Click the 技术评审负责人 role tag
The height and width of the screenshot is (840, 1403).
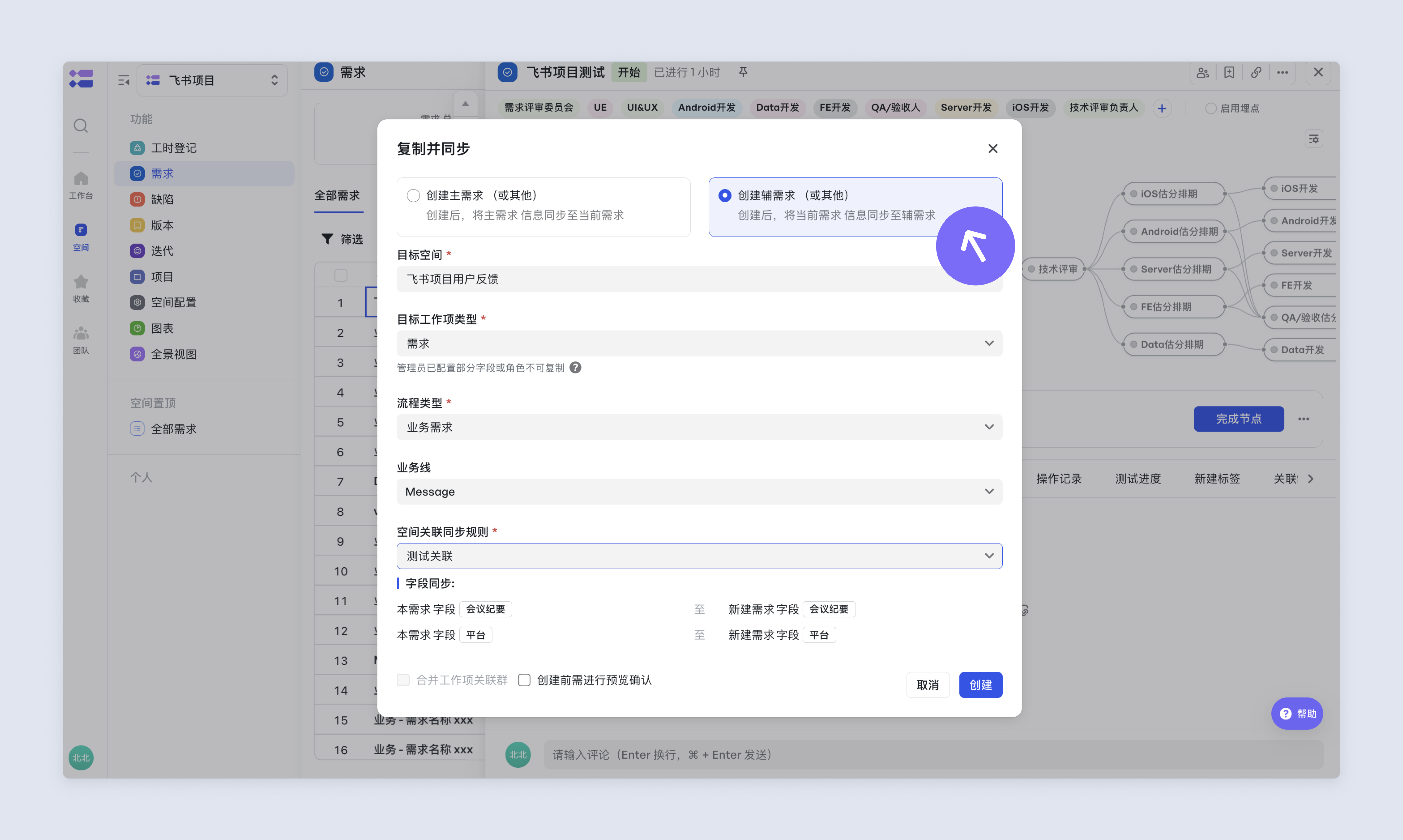1104,108
